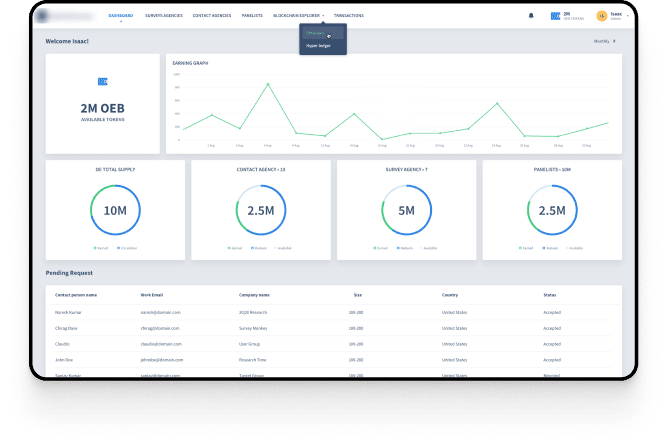Open the Dashboard tab
The image size is (667, 445).
120,16
